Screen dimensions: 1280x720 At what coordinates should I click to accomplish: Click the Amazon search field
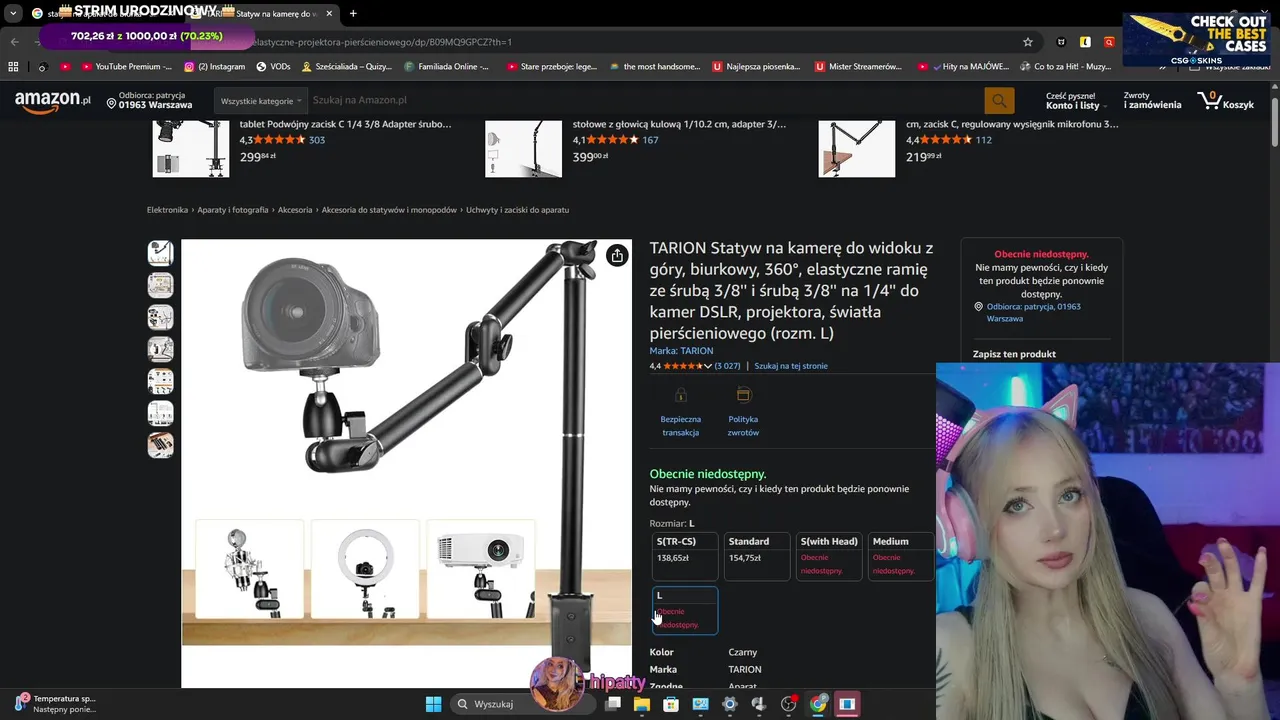click(645, 101)
